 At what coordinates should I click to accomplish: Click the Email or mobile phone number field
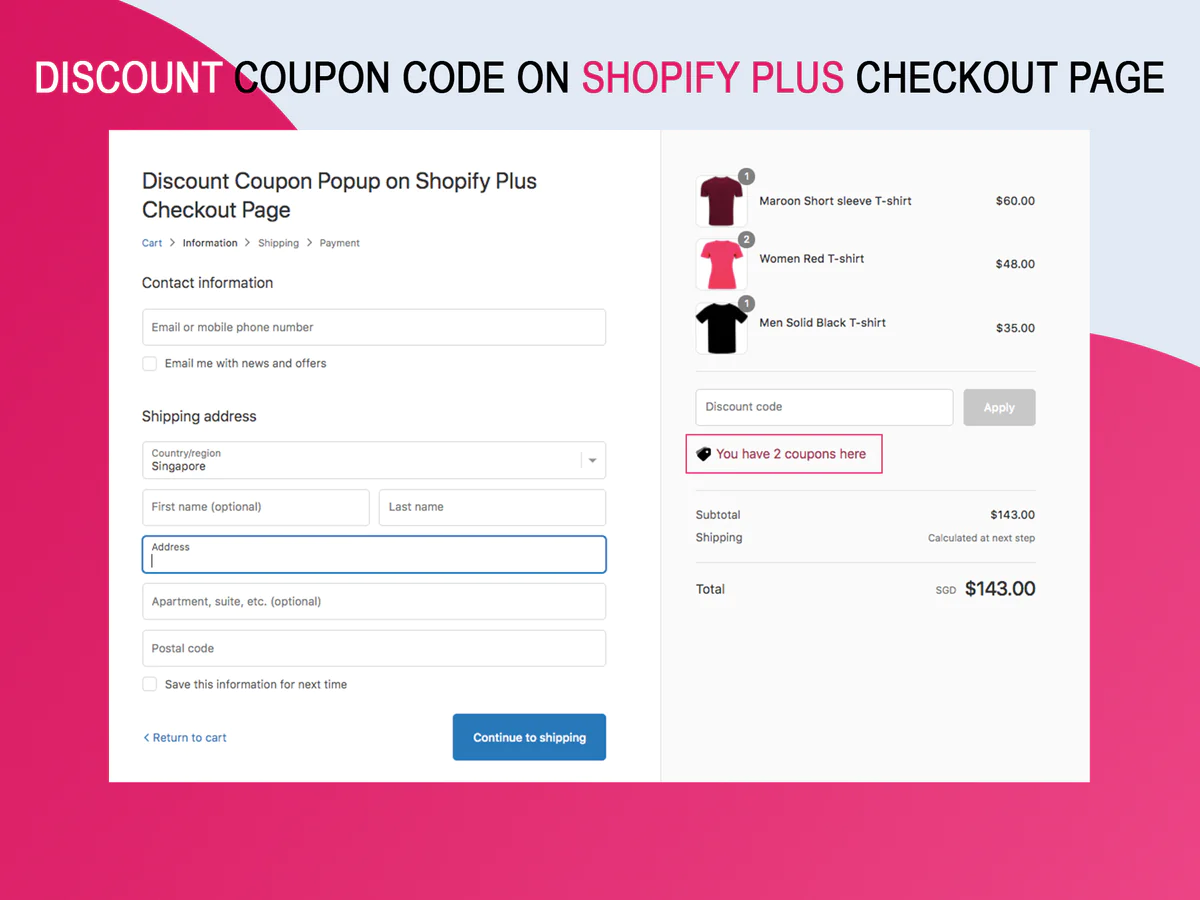coord(374,328)
